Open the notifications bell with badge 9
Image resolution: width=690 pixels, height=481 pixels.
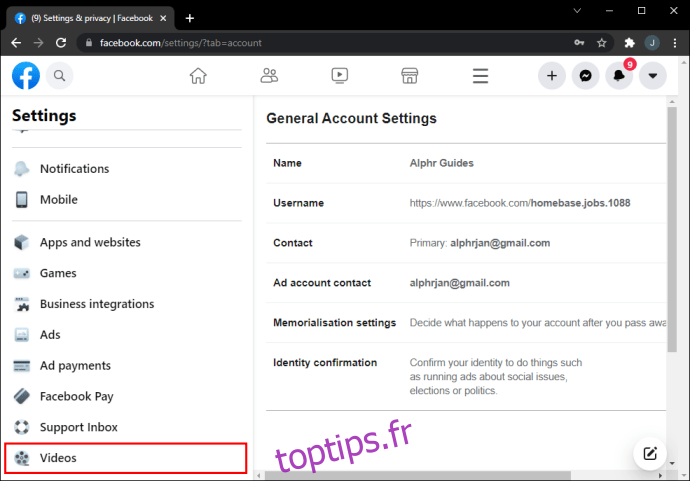[619, 76]
